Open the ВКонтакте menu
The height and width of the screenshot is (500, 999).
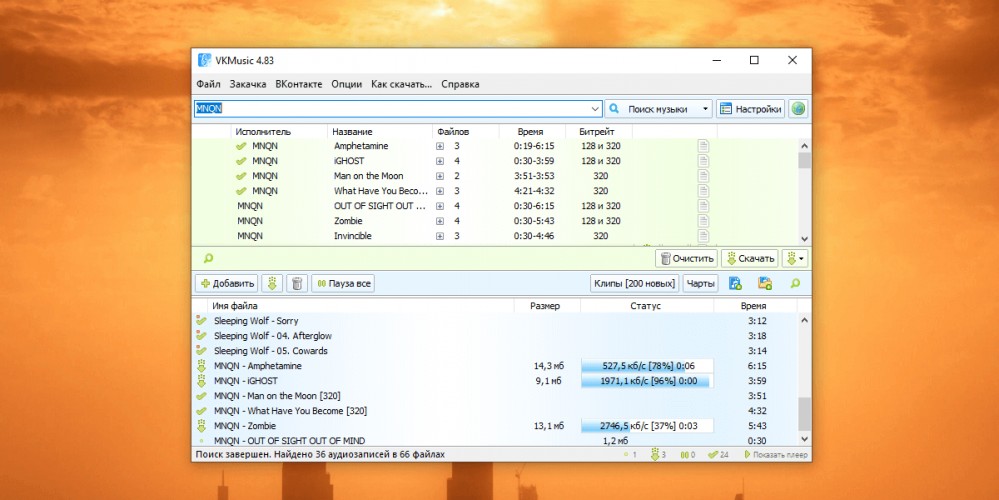[x=299, y=84]
